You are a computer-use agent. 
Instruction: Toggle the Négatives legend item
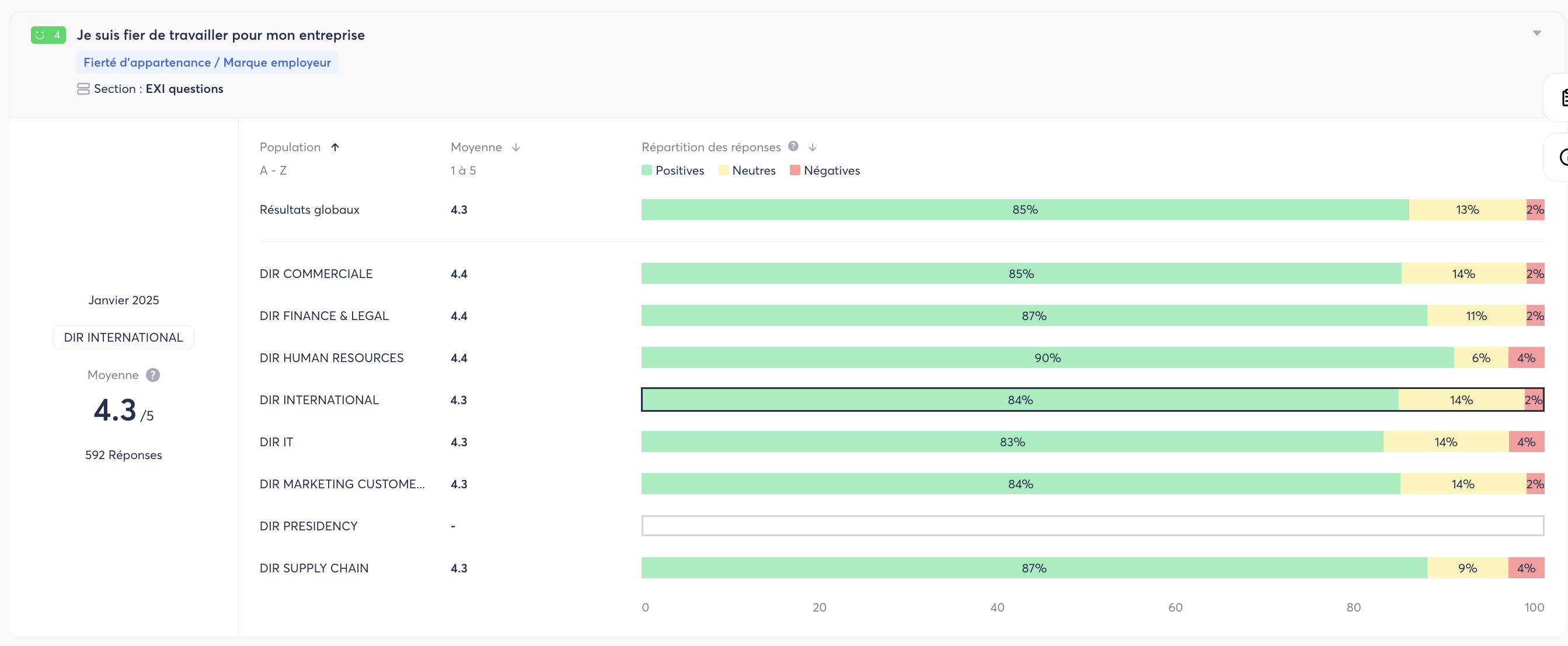pos(825,171)
